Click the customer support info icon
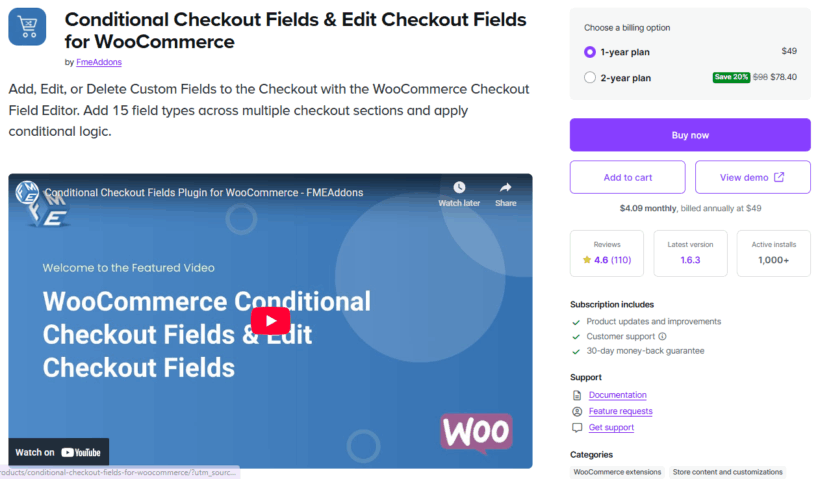820x479 pixels. [x=663, y=337]
